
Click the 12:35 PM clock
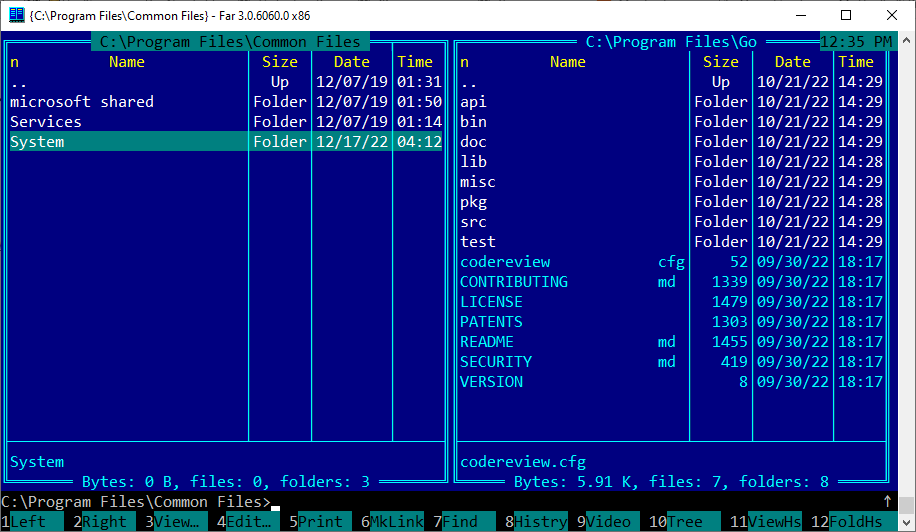point(856,41)
